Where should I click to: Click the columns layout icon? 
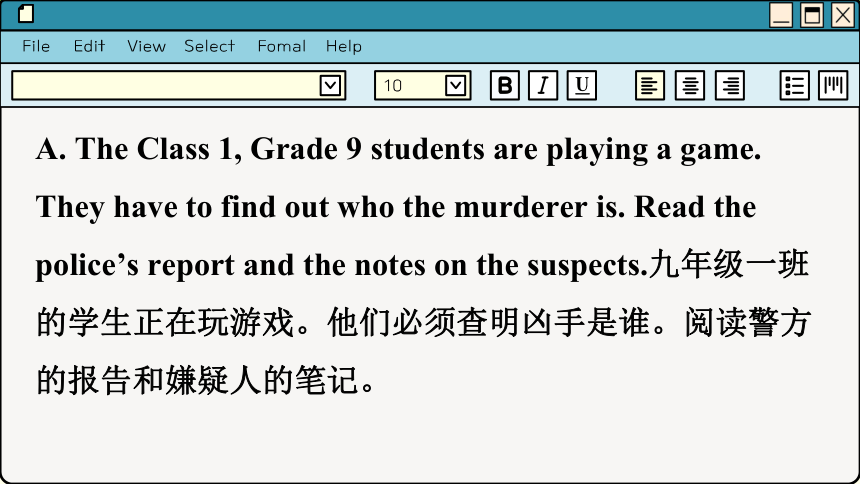[x=833, y=86]
